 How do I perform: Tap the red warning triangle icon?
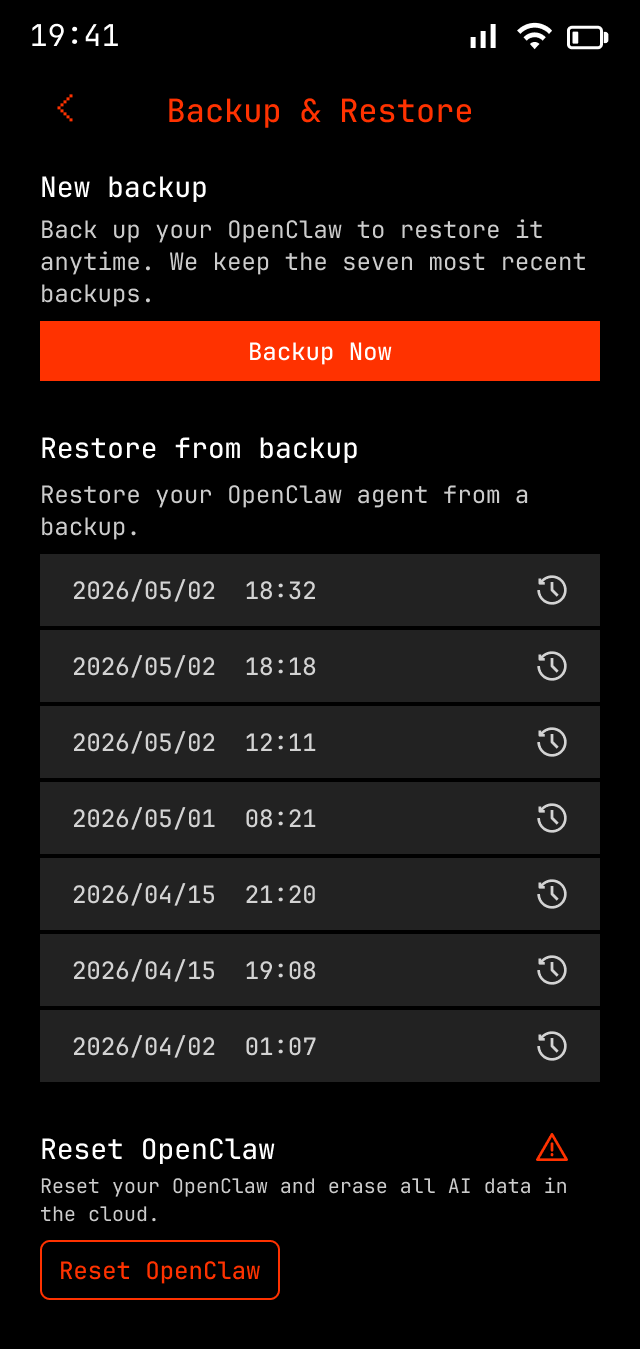pos(552,1147)
